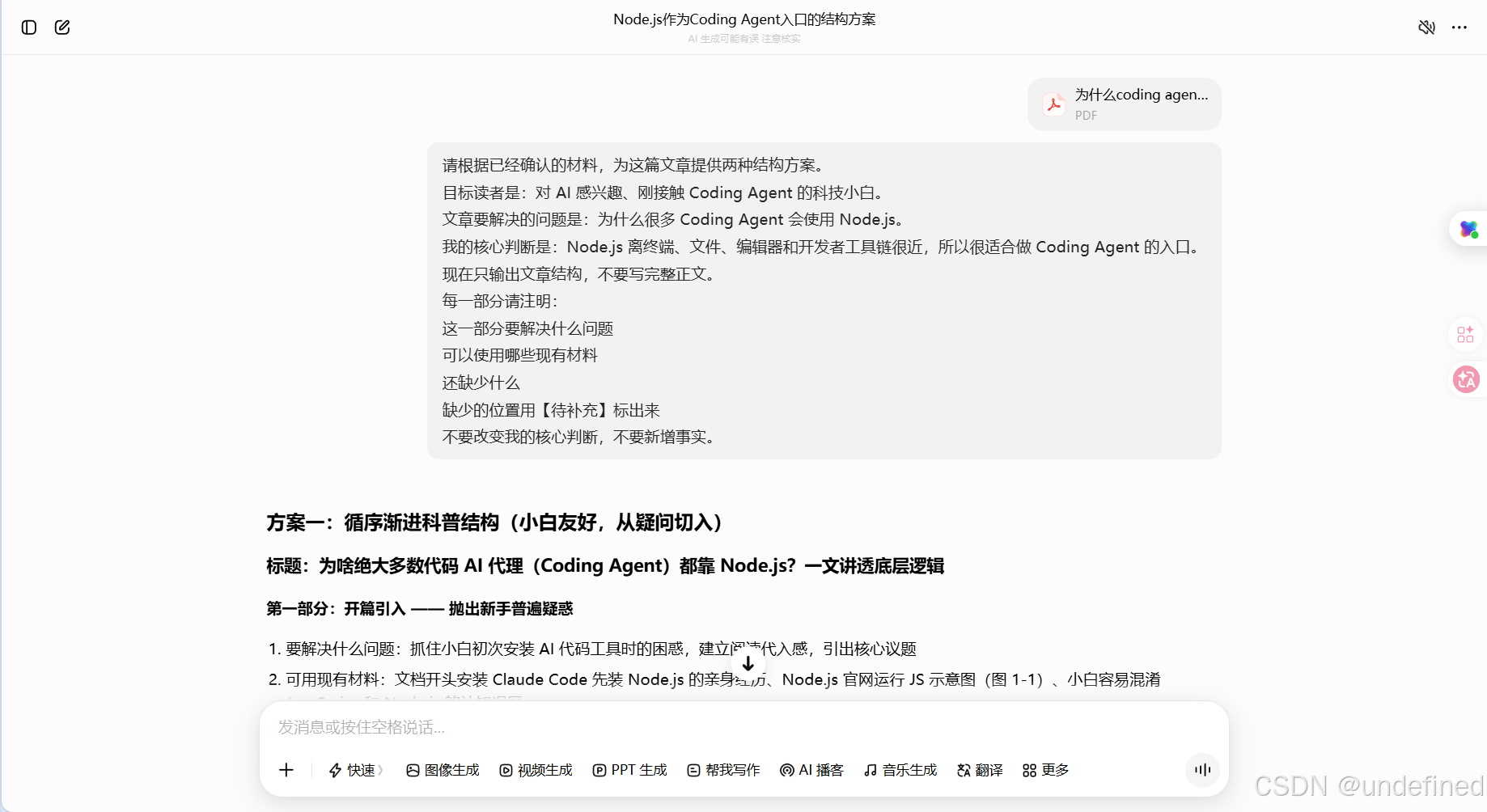Viewport: 1487px width, 812px height.
Task: Select 图像生成 tool
Action: 443,770
